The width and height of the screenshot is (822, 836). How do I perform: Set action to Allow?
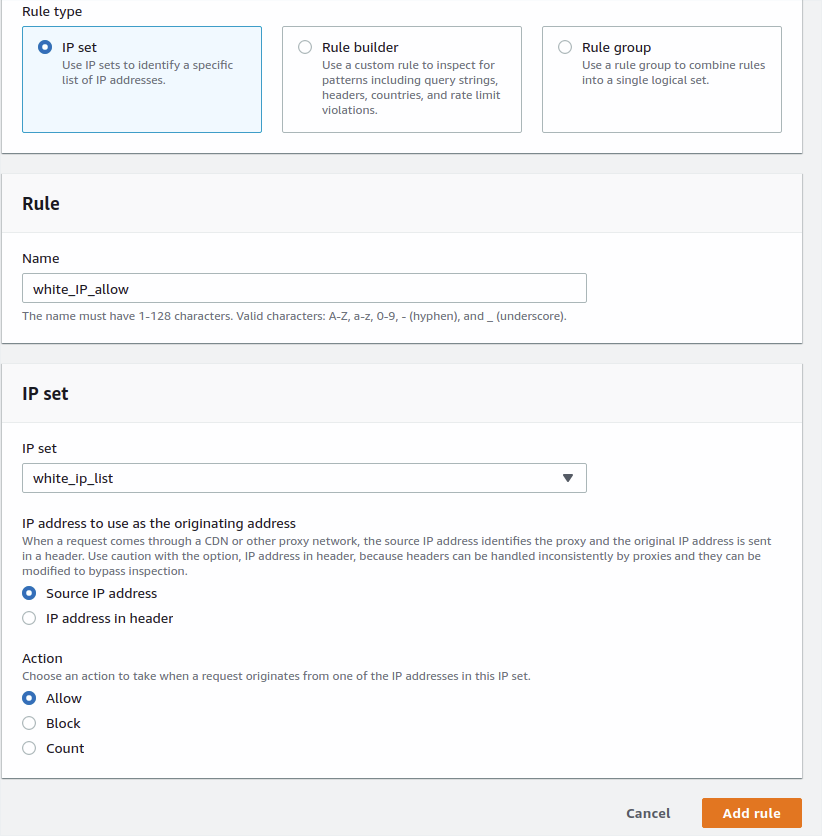pyautogui.click(x=29, y=698)
